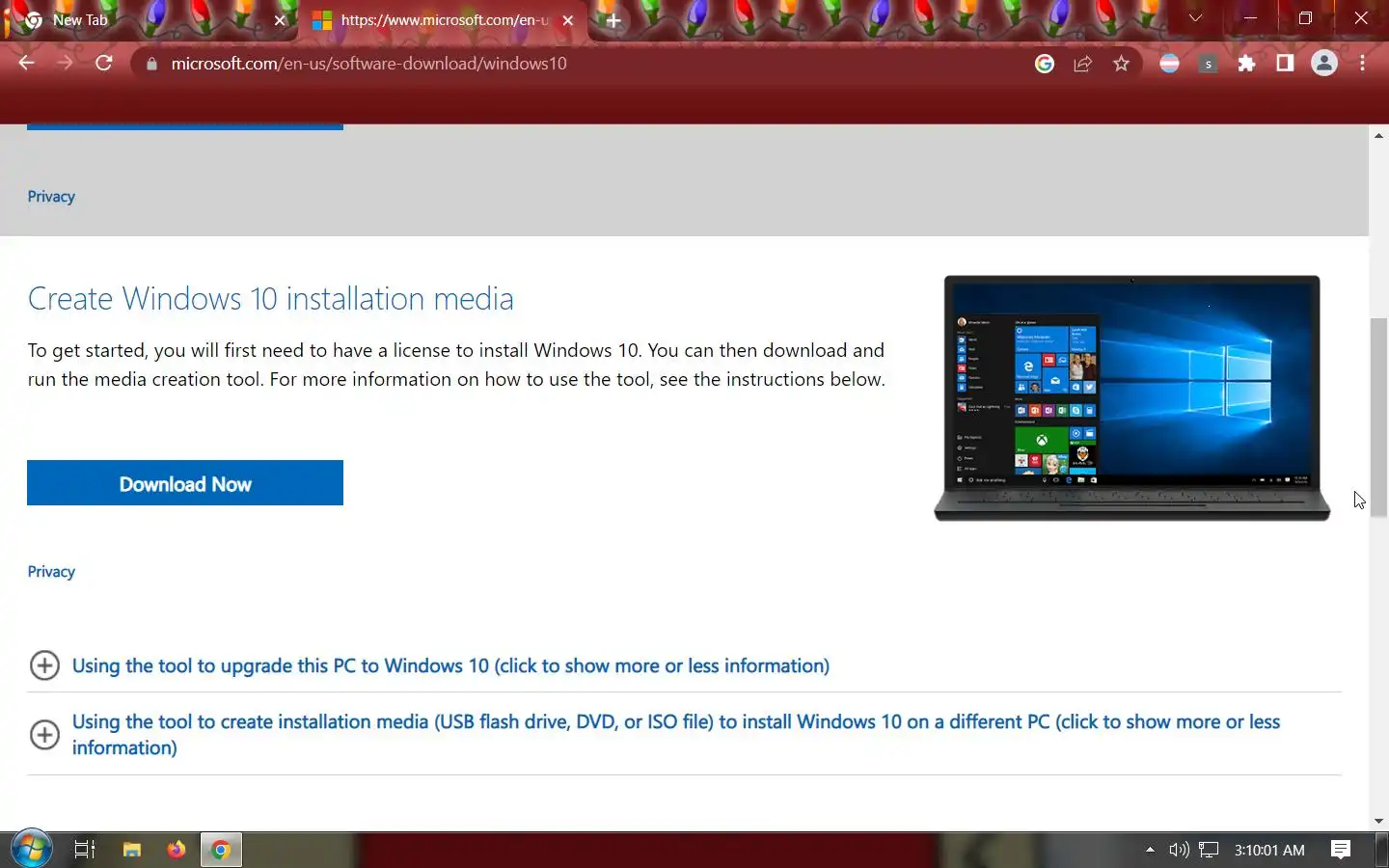Screen dimensions: 1389x868
Task: Open the Chrome profile avatar
Action: 1324,64
